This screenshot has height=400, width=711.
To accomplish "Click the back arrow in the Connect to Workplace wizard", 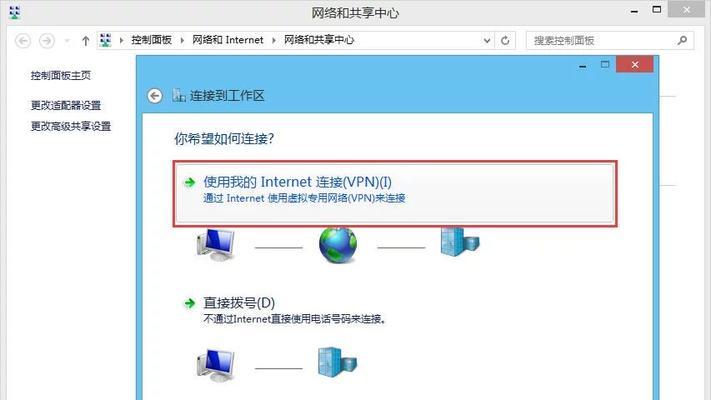I will click(155, 96).
